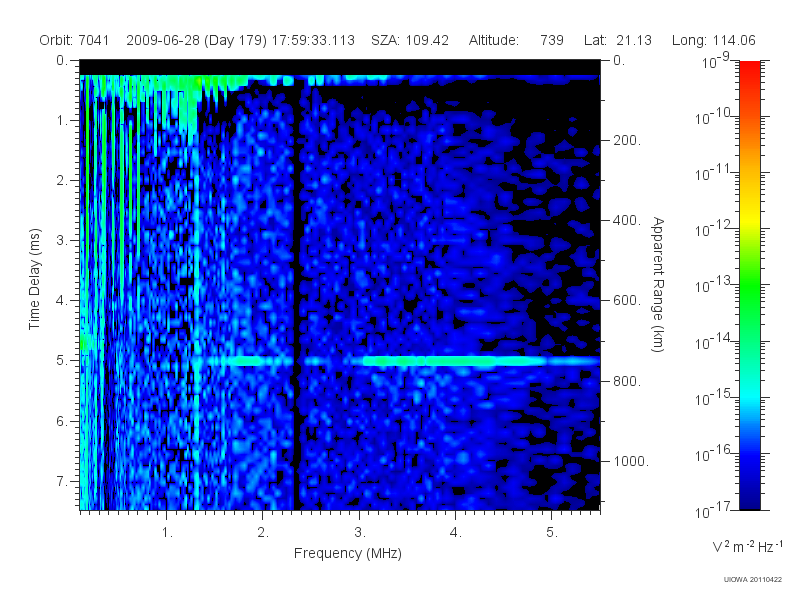The width and height of the screenshot is (800, 600).
Task: Click the 'Orbit: 7041' header text
Action: coord(74,40)
